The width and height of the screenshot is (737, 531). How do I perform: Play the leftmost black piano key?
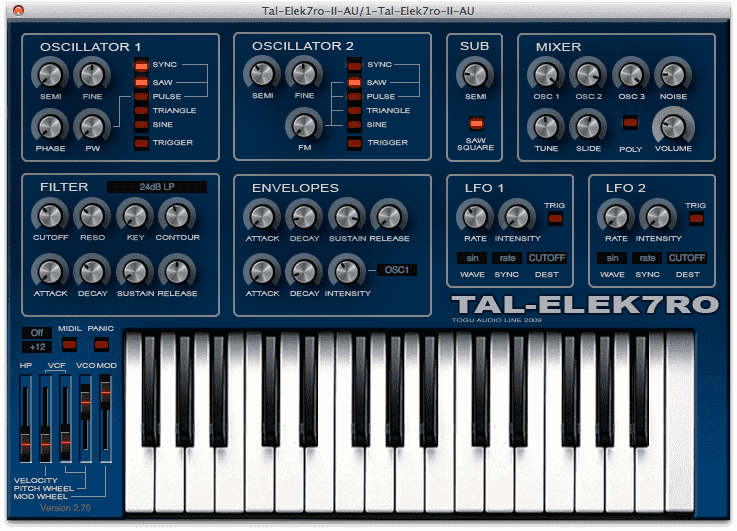(x=150, y=390)
